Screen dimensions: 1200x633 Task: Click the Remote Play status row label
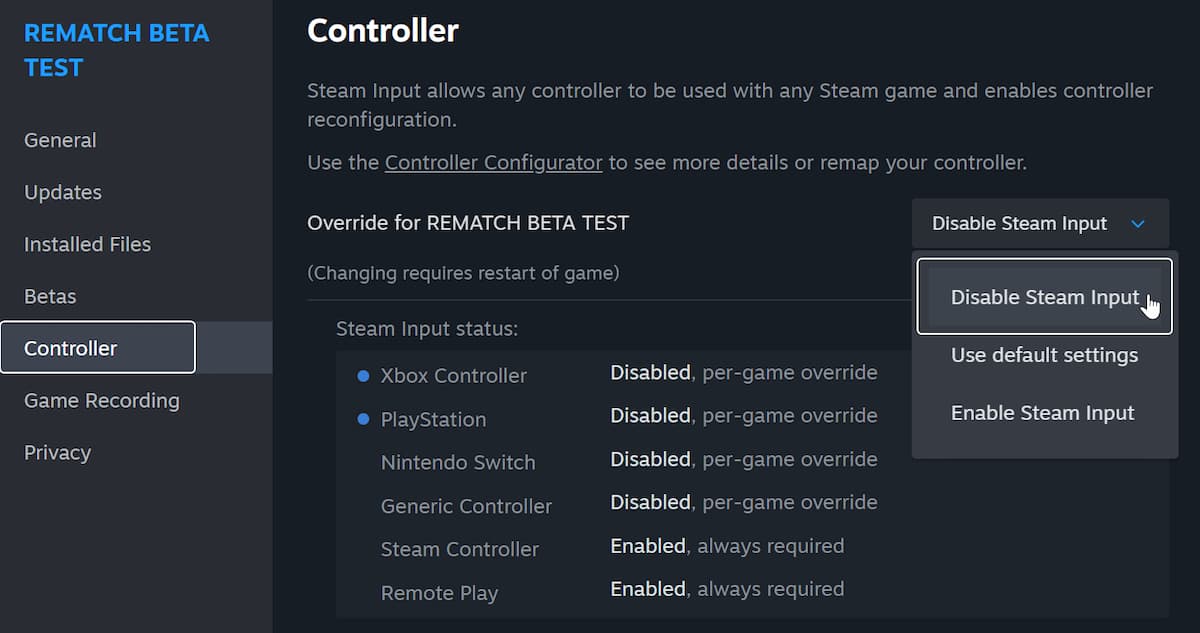click(x=439, y=593)
